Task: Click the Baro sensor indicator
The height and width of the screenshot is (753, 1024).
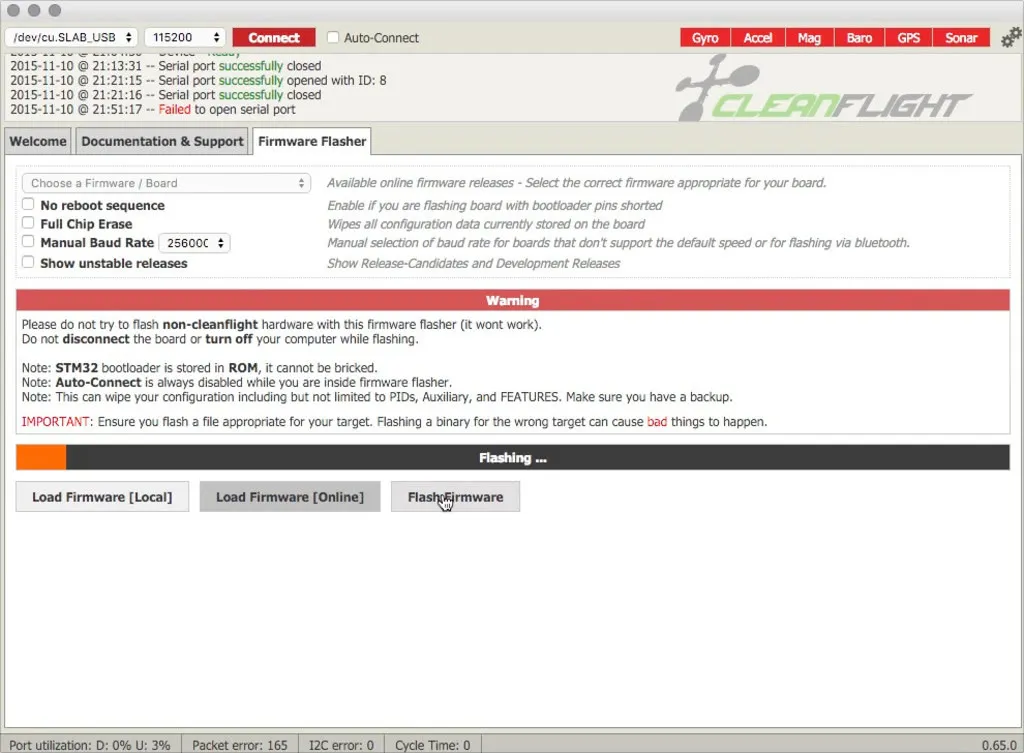Action: [859, 38]
